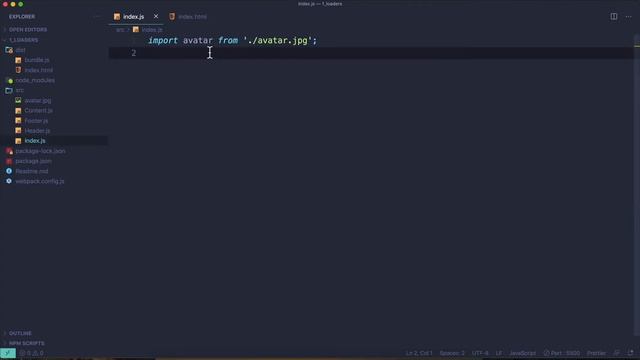Click the feedback icon in status bar
The height and width of the screenshot is (360, 640).
617,353
